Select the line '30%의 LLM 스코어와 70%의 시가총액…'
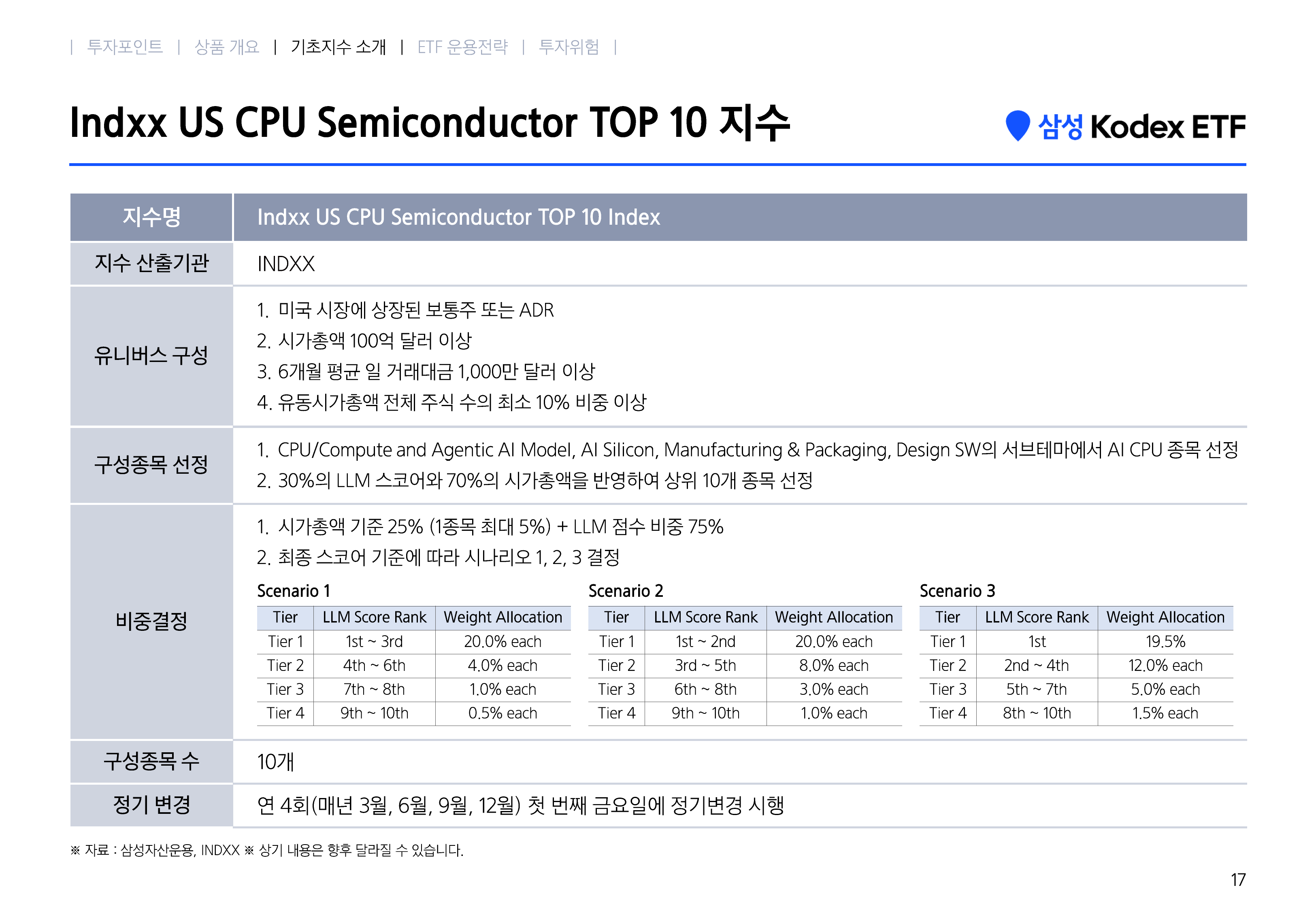The height and width of the screenshot is (911, 1316). tap(545, 481)
